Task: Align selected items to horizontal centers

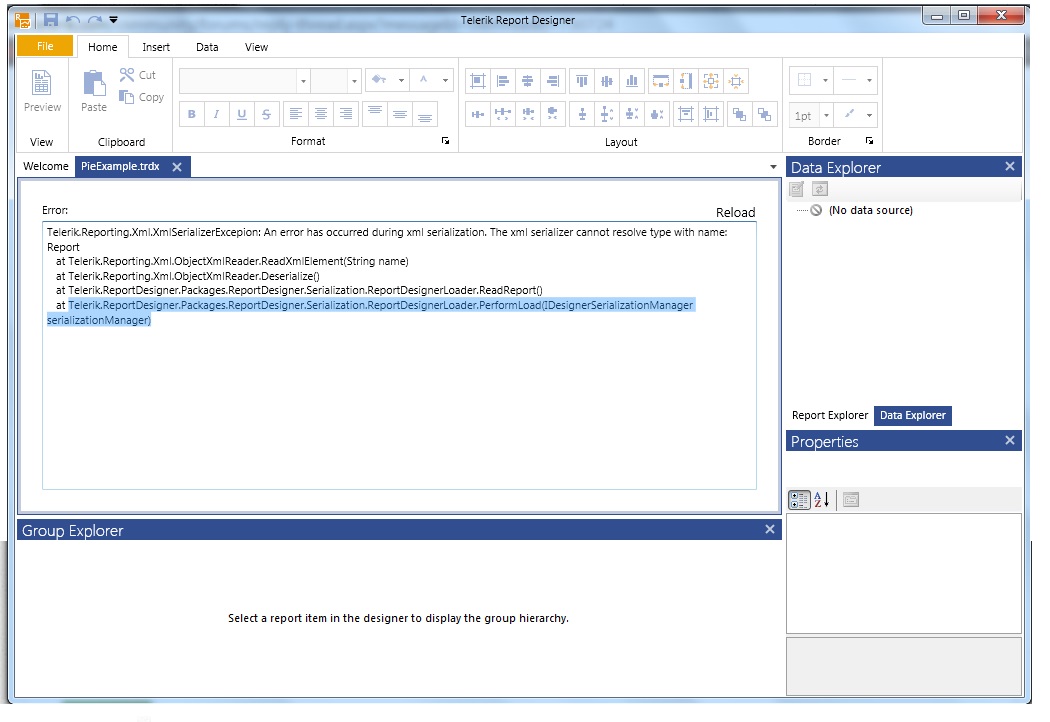Action: point(528,82)
